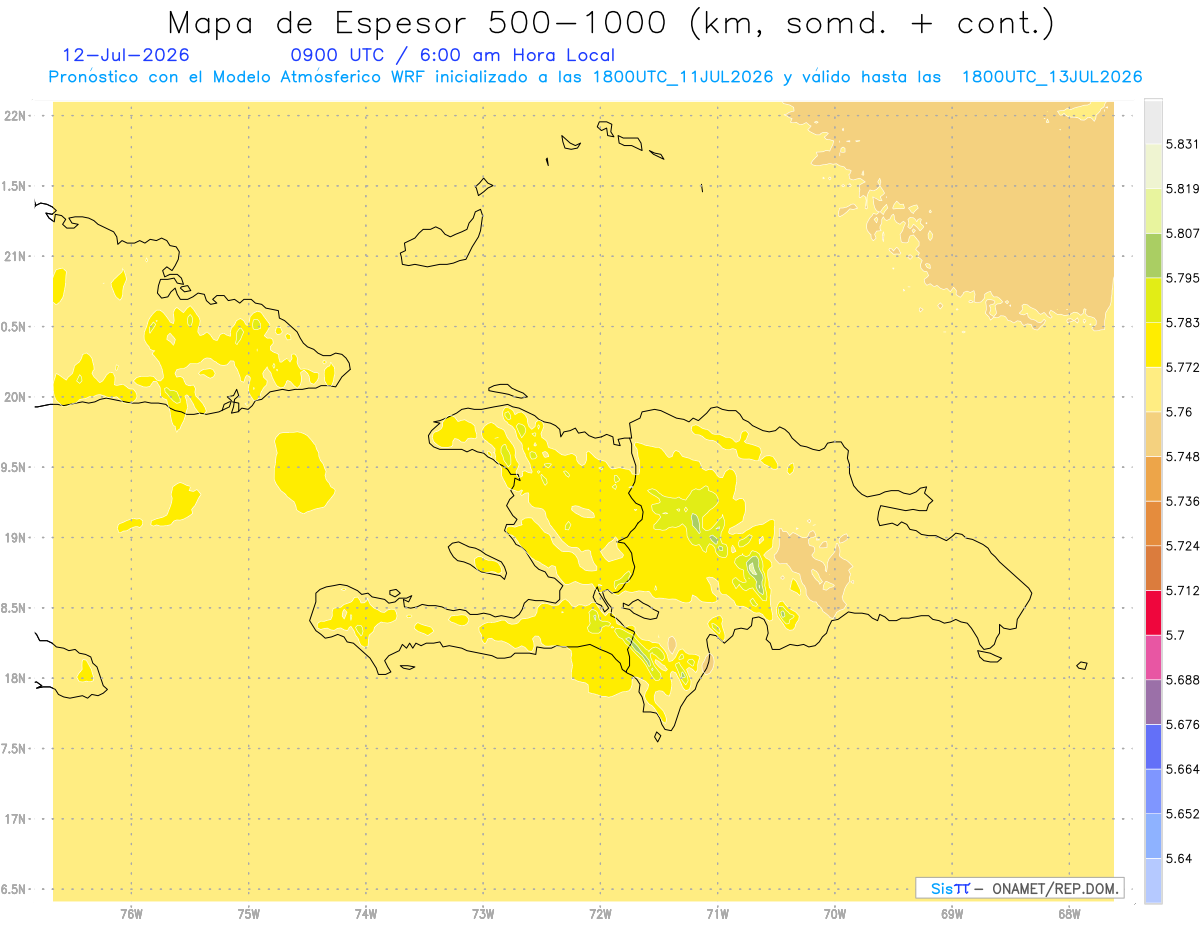Click the valid-until time '1800UTC_13JUL2026'
Image resolution: width=1200 pixels, height=927 pixels.
pos(1052,77)
